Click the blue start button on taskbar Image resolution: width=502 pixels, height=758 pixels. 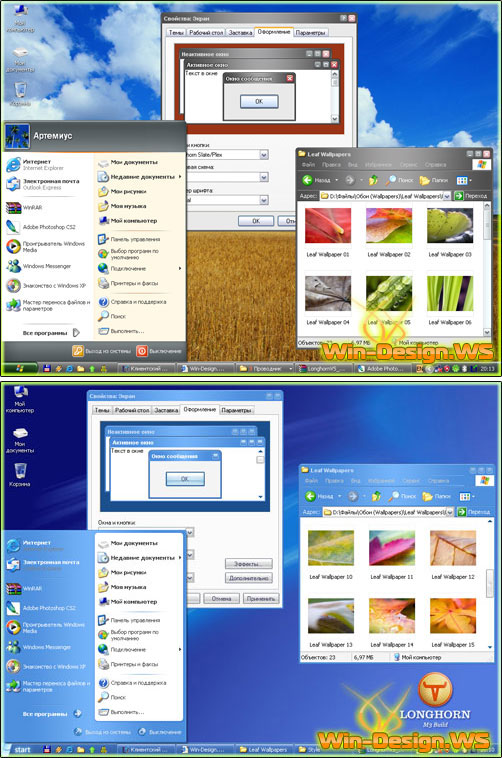point(18,750)
